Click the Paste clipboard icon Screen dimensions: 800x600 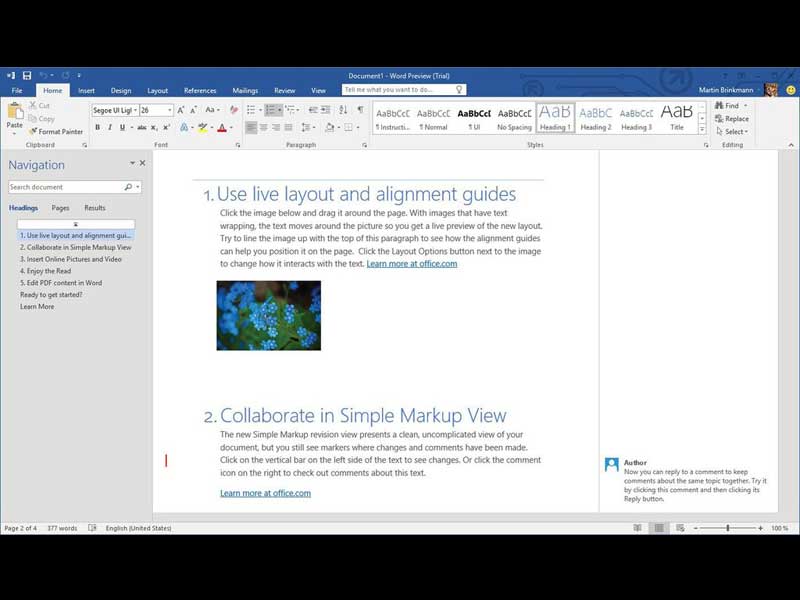click(x=14, y=113)
